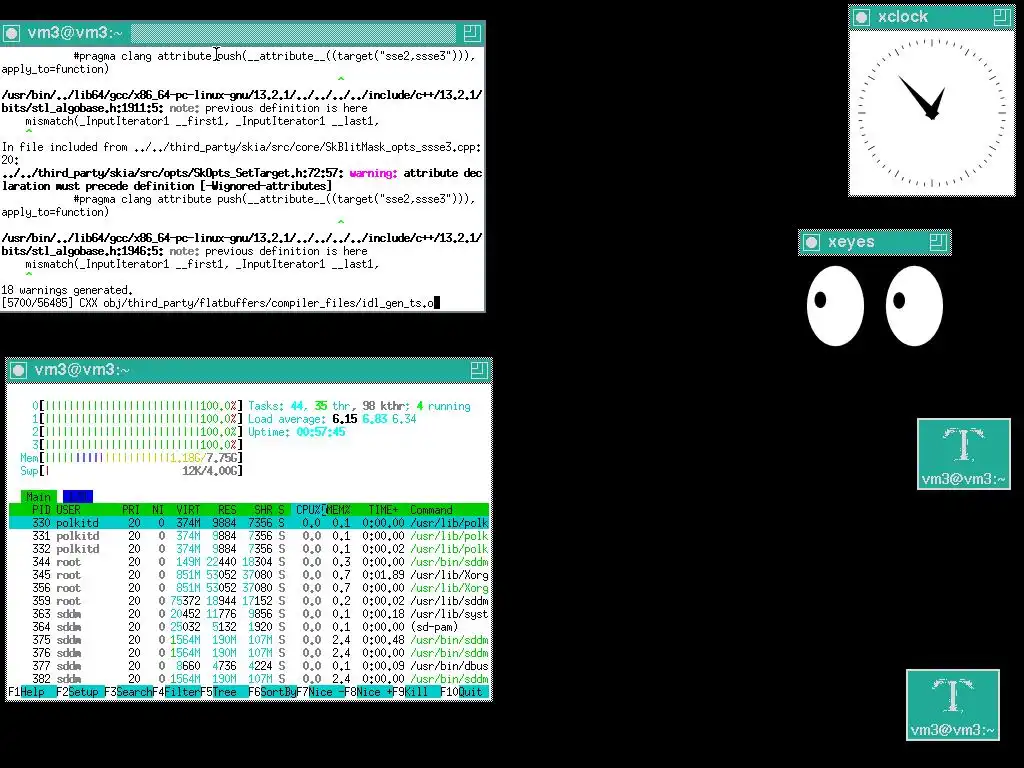The image size is (1024, 768).
Task: Select process row PID 345 Xorg
Action: coord(249,575)
